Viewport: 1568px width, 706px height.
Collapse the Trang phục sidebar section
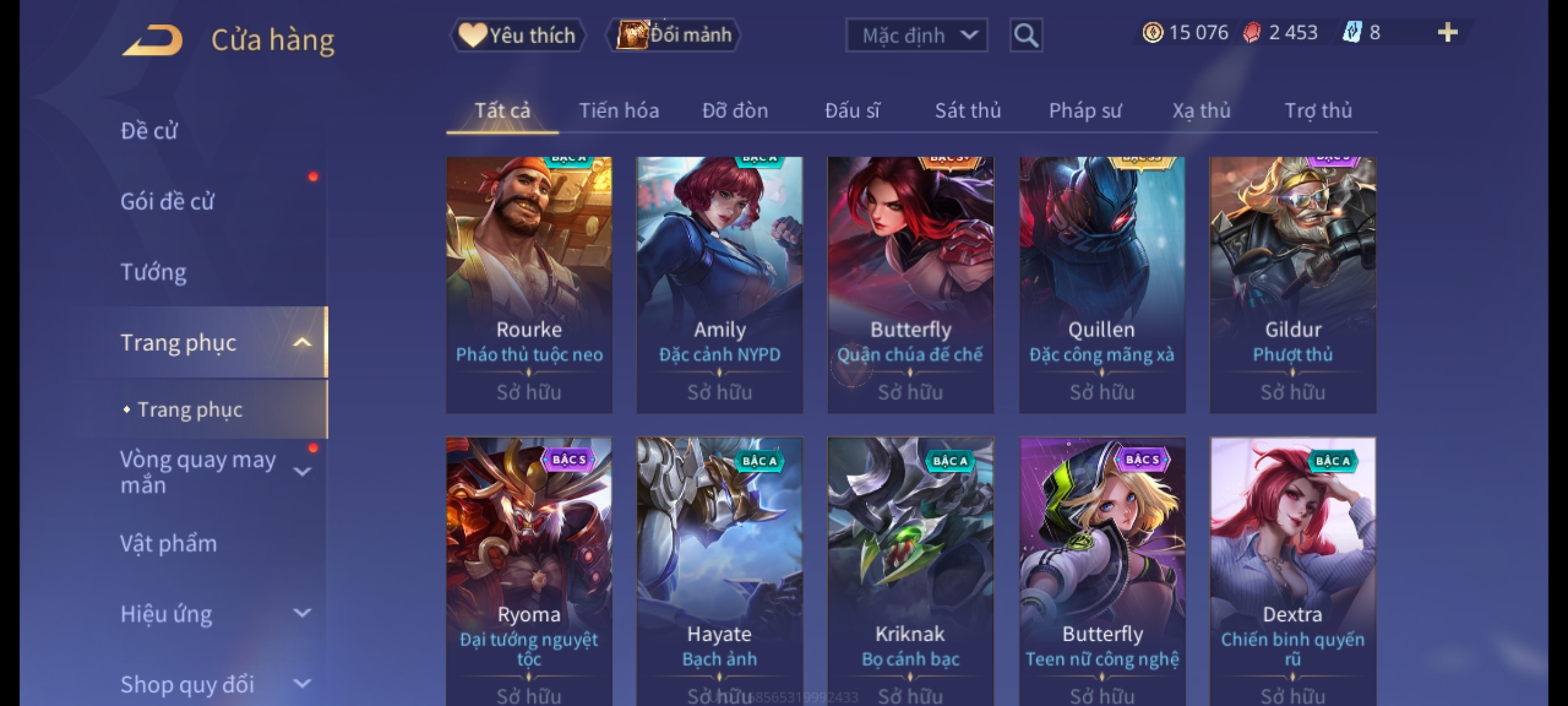pos(302,342)
